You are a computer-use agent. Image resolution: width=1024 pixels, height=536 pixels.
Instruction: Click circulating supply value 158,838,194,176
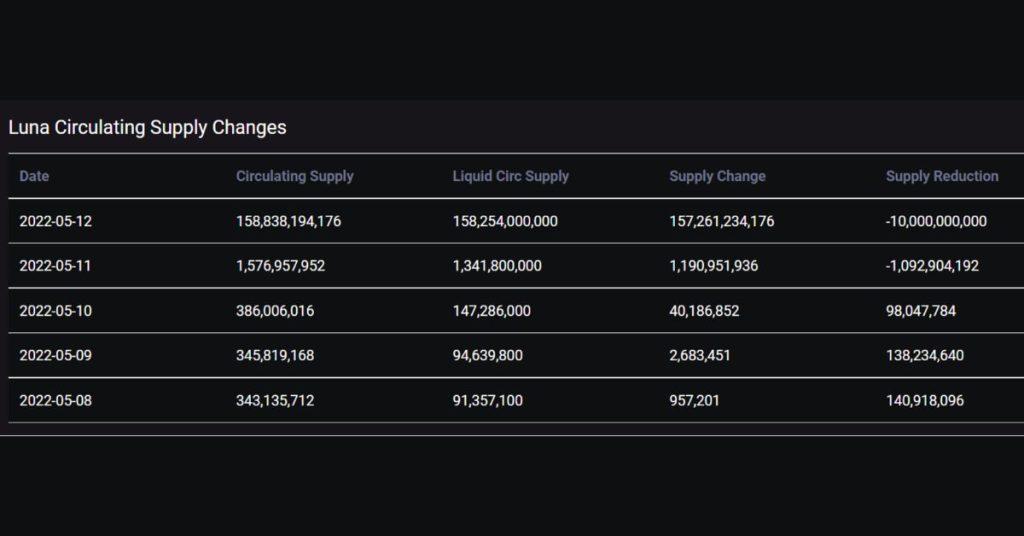pyautogui.click(x=288, y=221)
